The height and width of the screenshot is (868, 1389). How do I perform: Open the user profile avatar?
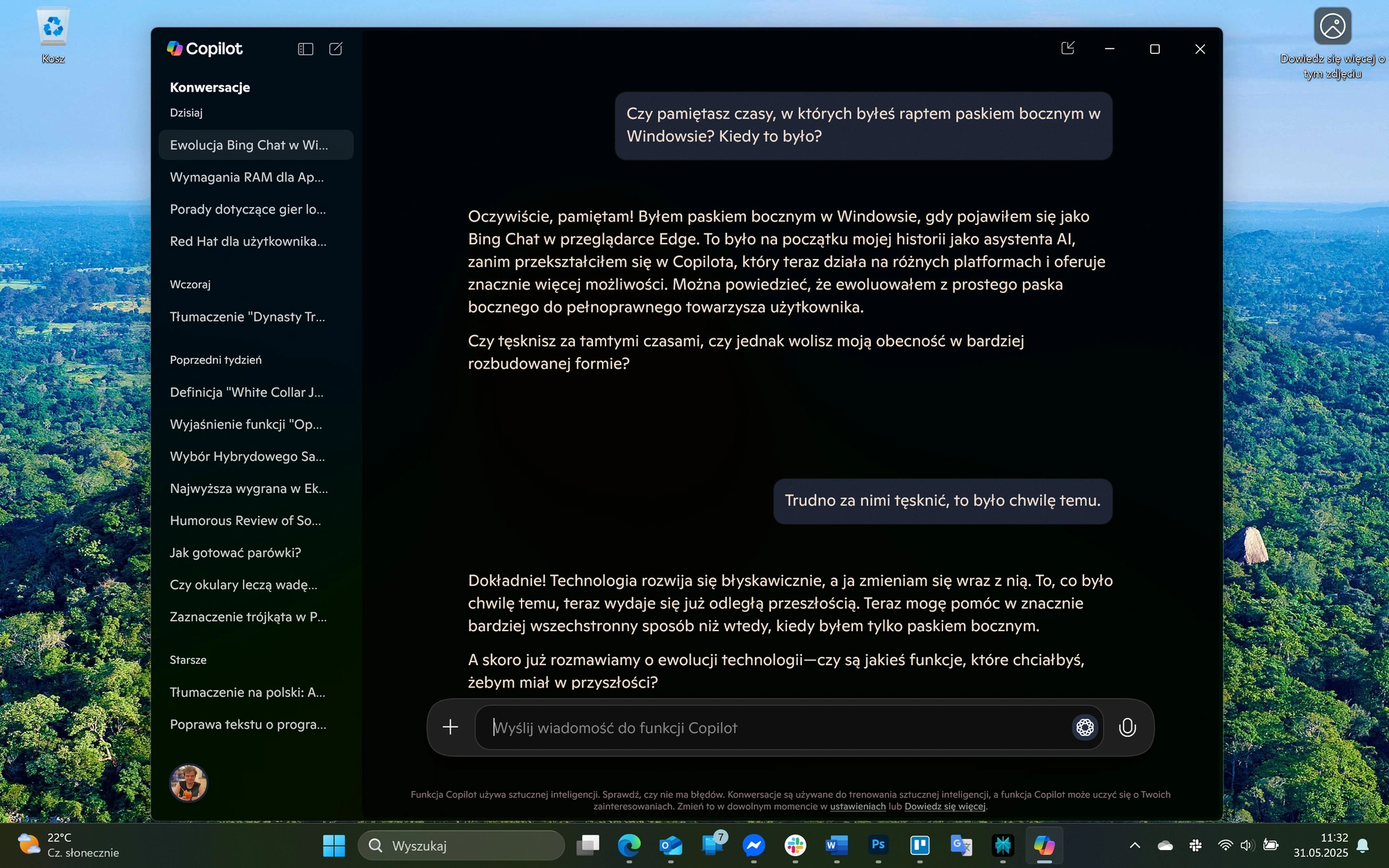coord(188,783)
